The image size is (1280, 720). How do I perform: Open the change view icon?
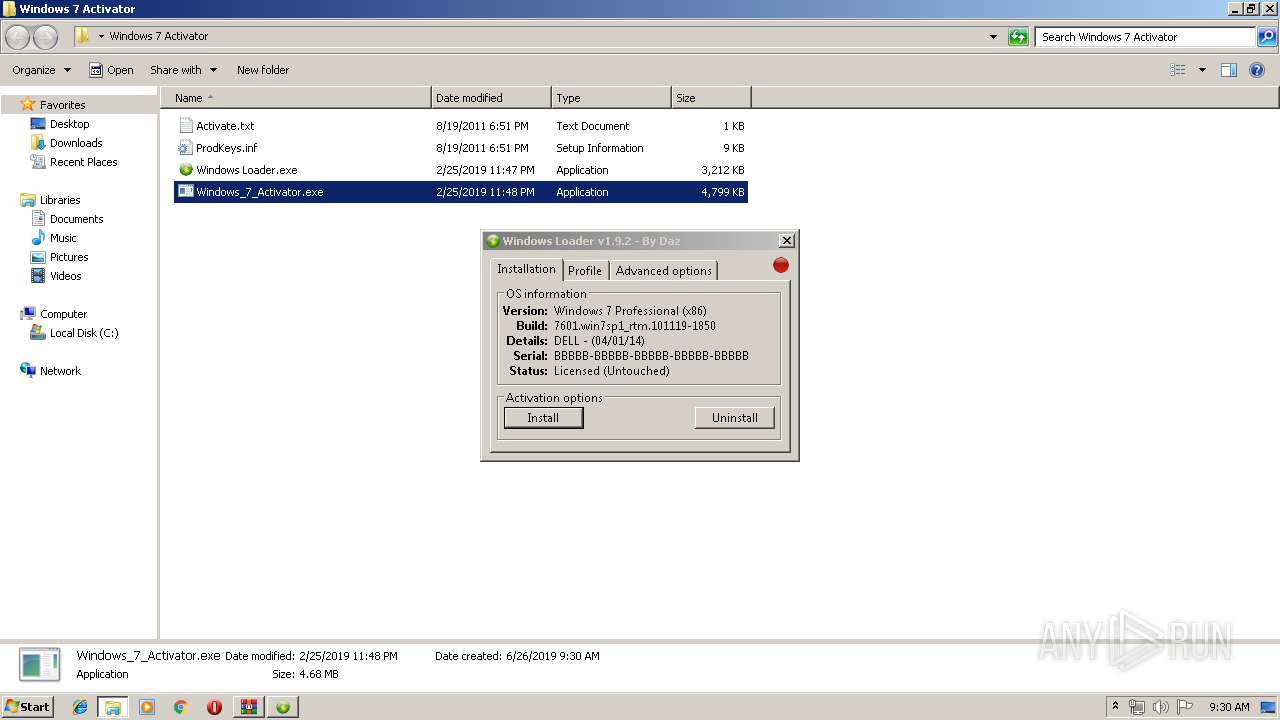[x=1178, y=70]
